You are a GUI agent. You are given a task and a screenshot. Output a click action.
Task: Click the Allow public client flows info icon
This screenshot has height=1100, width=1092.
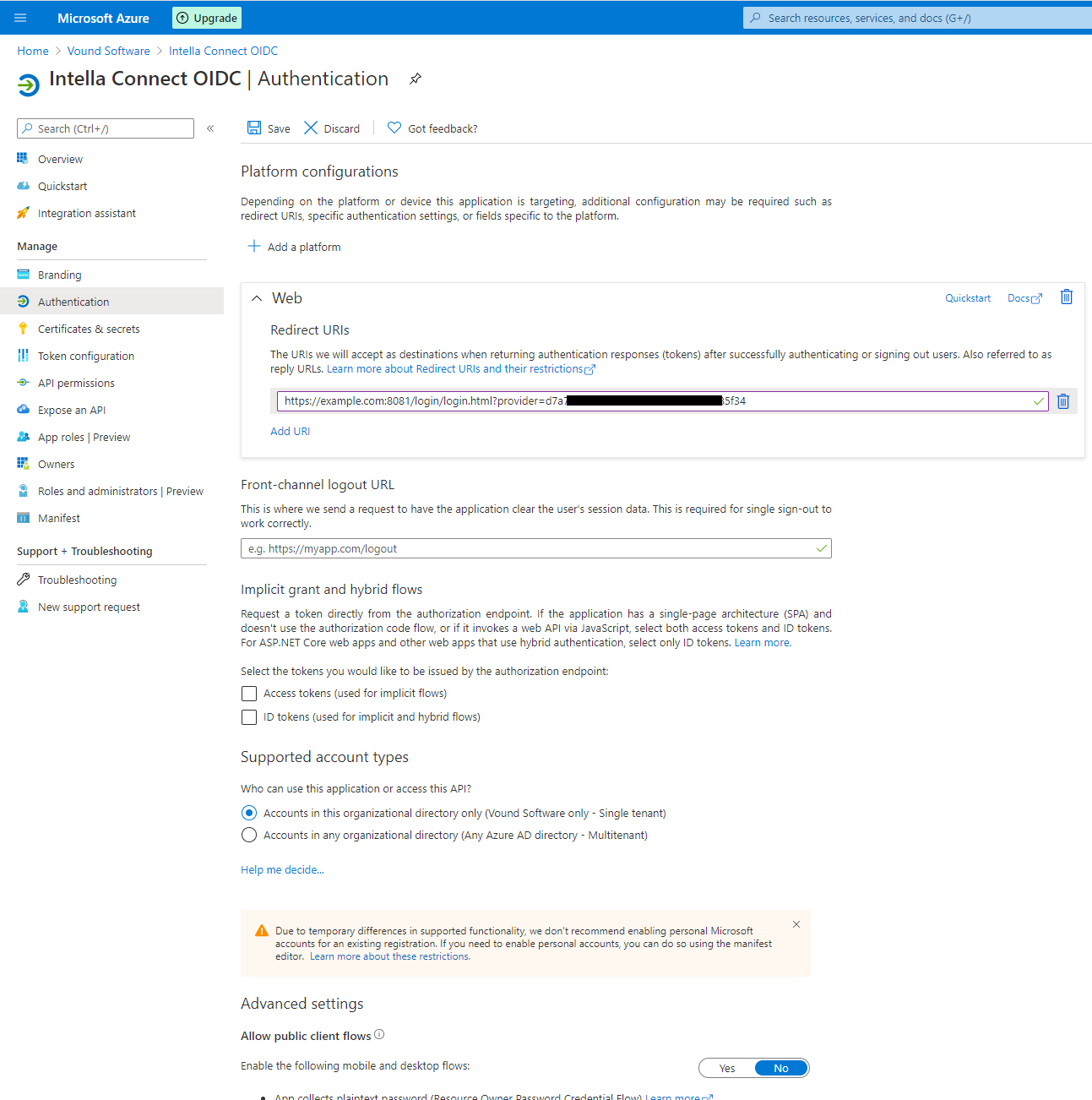(380, 1034)
